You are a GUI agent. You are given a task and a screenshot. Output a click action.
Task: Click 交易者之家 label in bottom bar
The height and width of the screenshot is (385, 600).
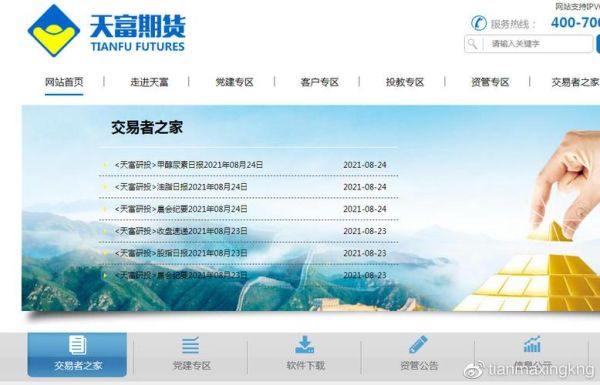tap(78, 365)
